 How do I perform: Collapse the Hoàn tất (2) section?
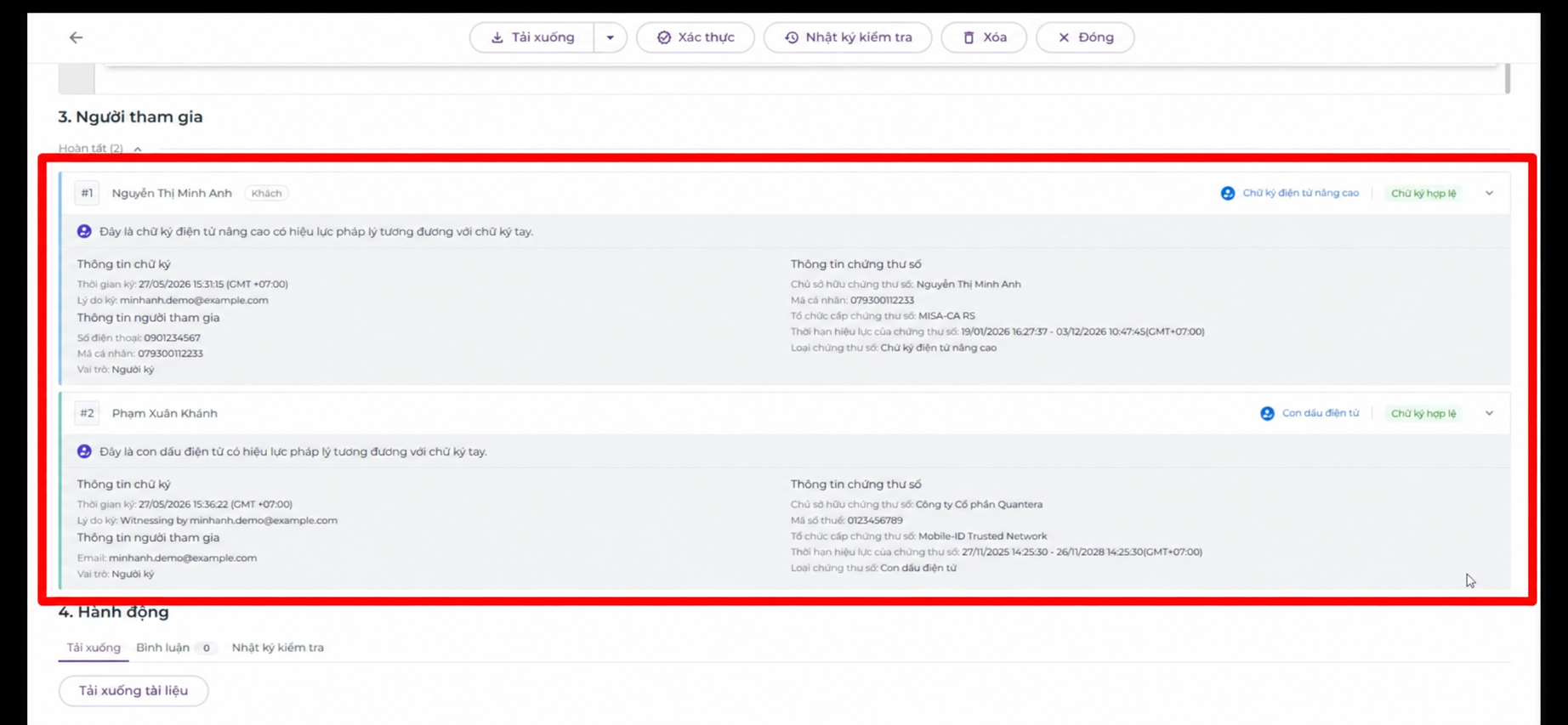(137, 149)
